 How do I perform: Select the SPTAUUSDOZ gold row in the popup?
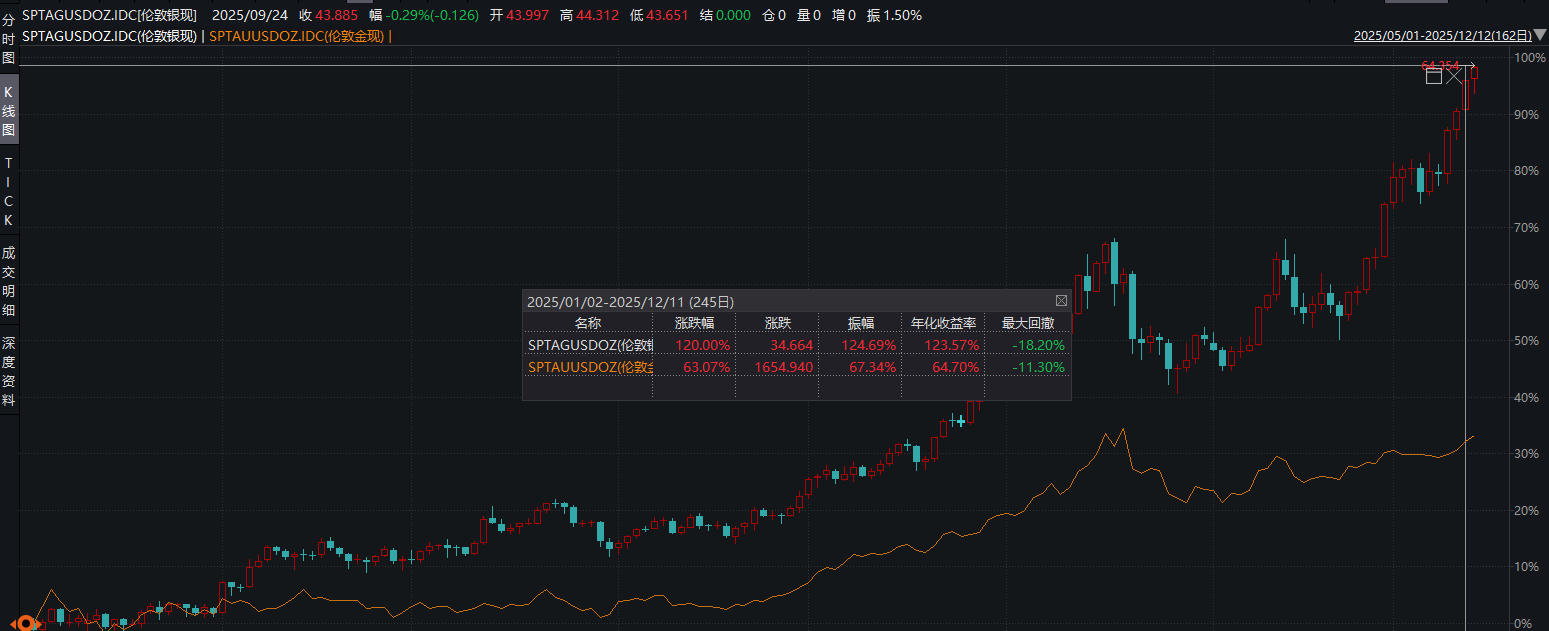point(590,367)
